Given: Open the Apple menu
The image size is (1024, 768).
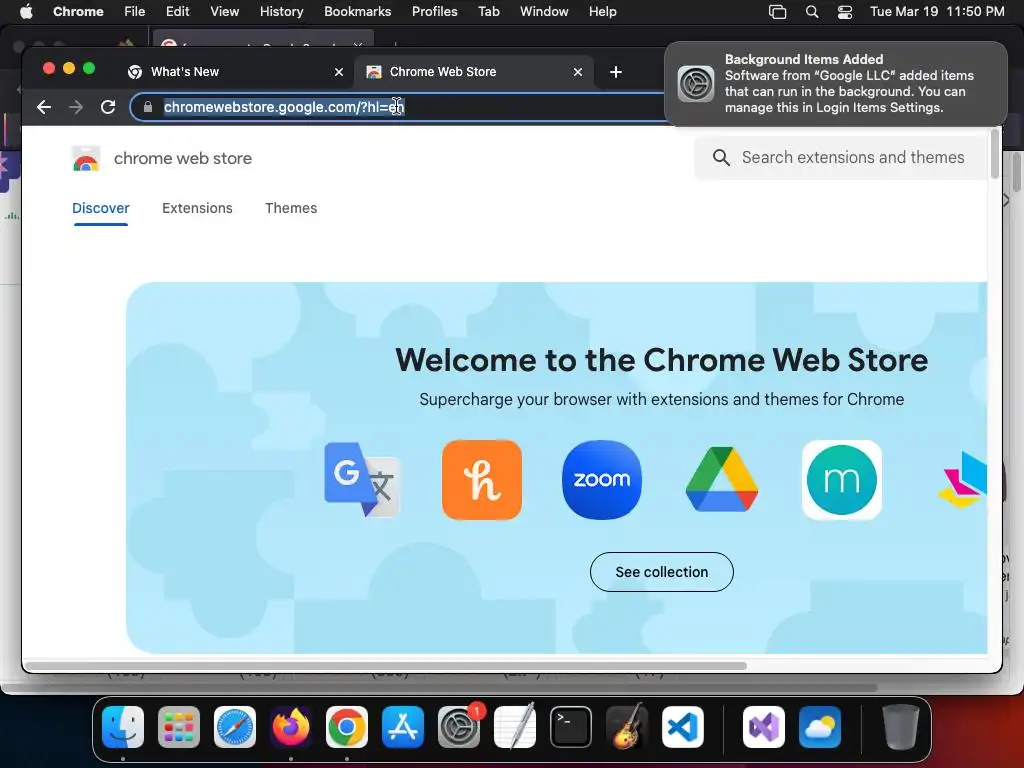Looking at the screenshot, I should [x=26, y=12].
